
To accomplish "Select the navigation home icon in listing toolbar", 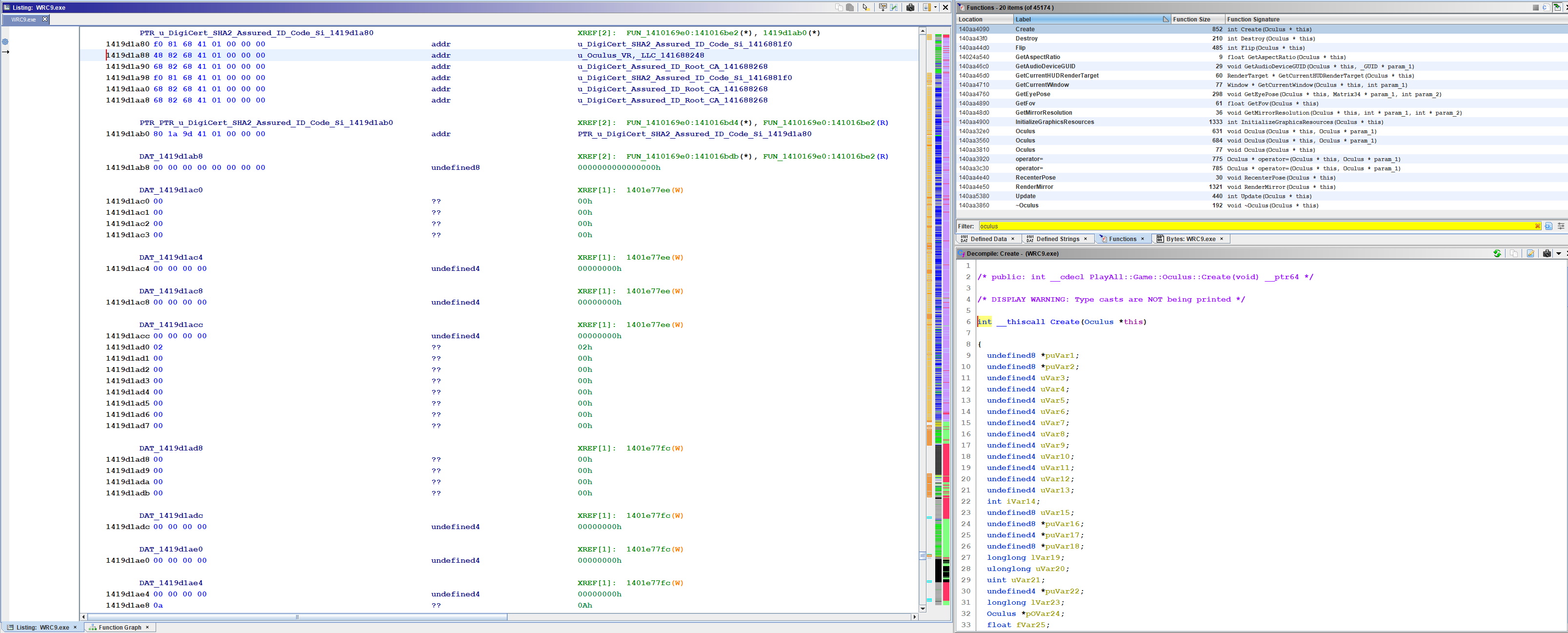I will 864,8.
